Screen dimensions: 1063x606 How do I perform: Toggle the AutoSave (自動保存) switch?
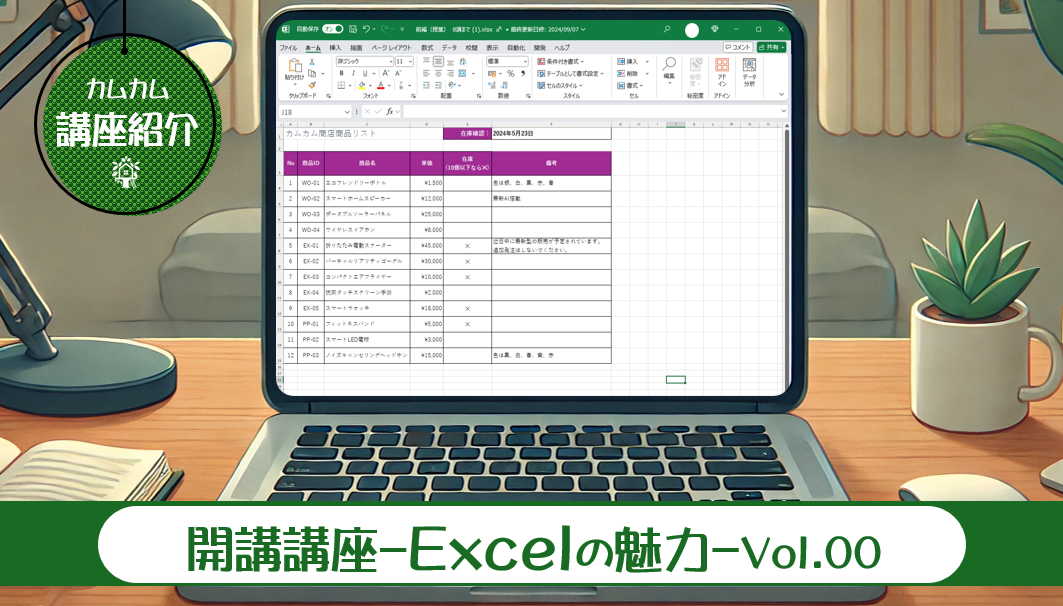coord(332,29)
